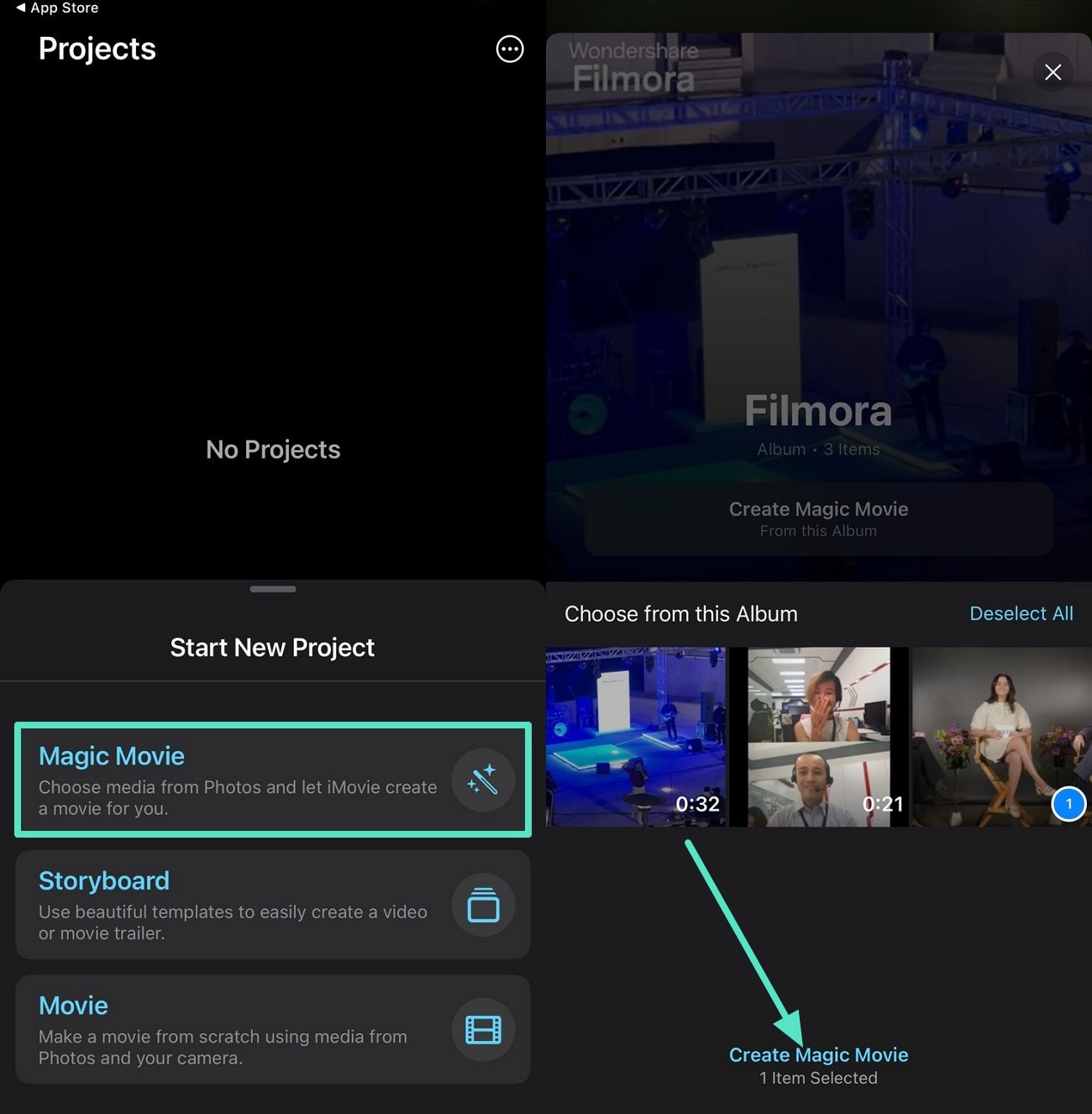The height and width of the screenshot is (1114, 1092).
Task: Click the 'Choose from this Album' heading
Action: (x=681, y=614)
